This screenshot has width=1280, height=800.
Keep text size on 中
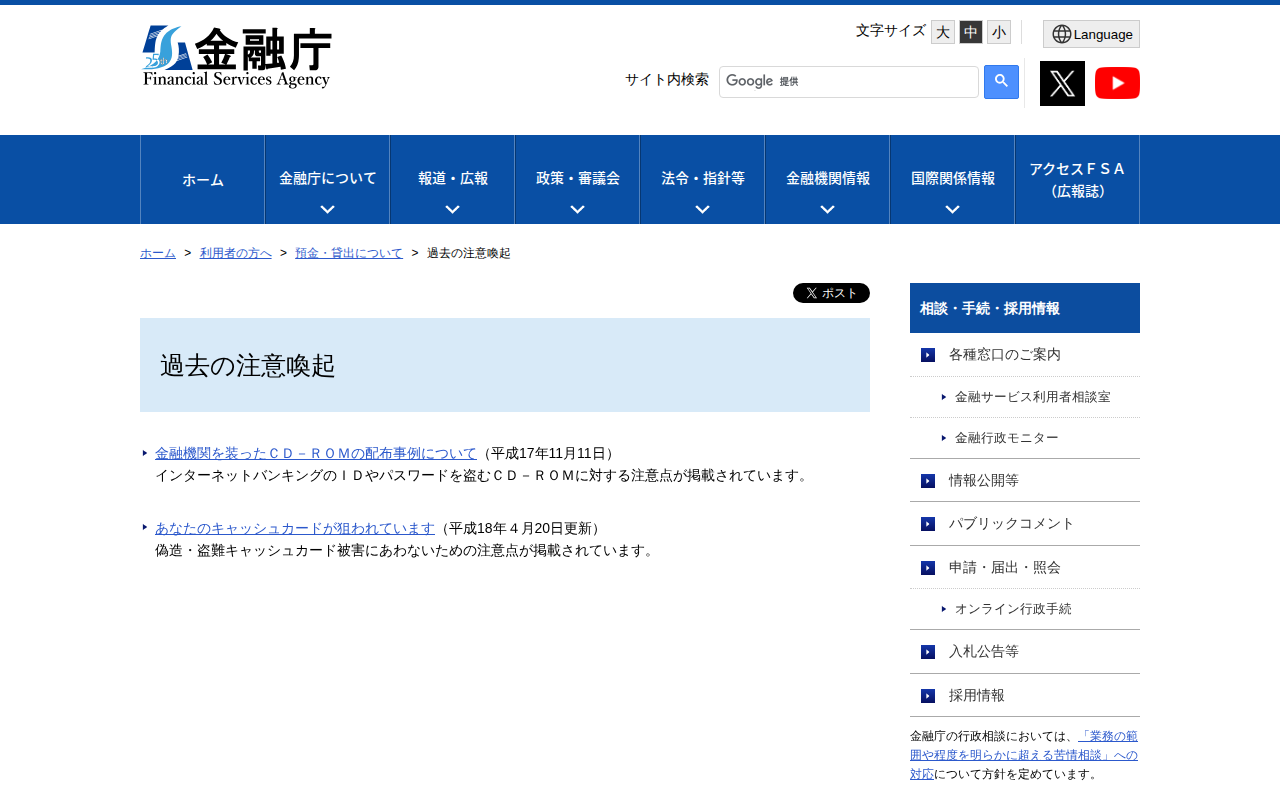click(969, 31)
